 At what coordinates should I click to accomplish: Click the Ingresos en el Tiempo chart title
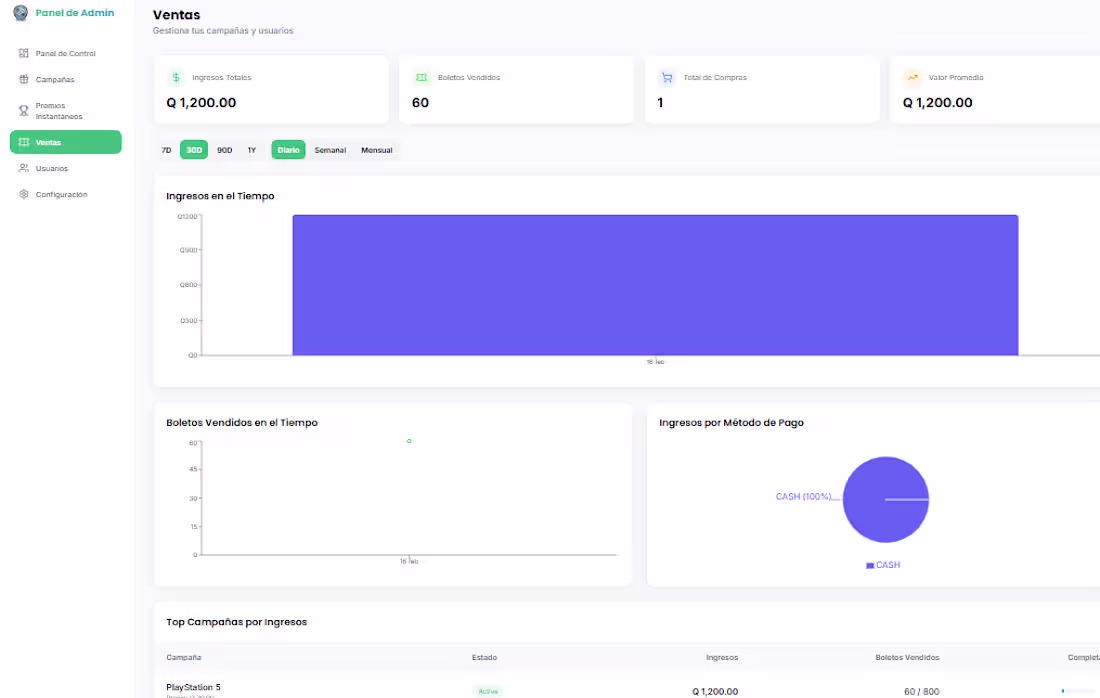coord(220,196)
